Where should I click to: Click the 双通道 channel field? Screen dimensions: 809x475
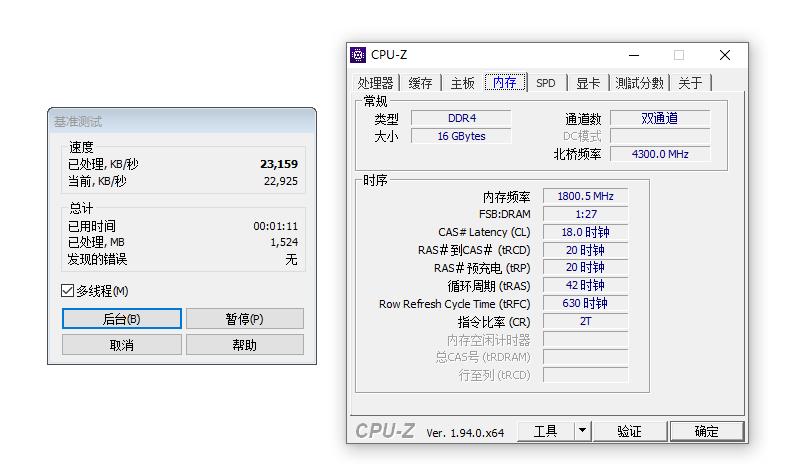coord(660,118)
